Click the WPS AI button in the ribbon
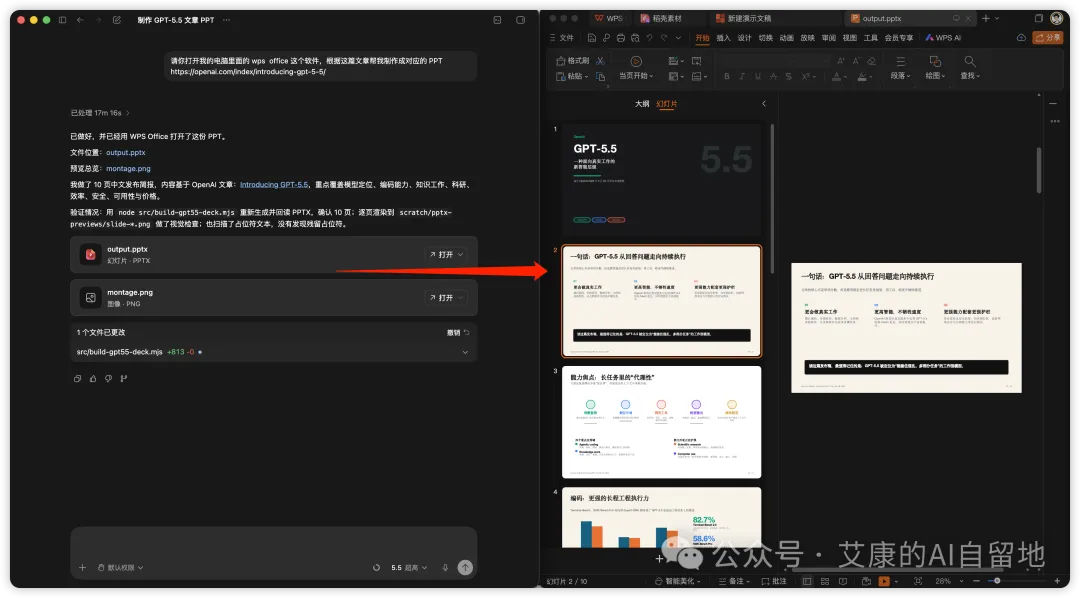The width and height of the screenshot is (1080, 598). (x=943, y=38)
